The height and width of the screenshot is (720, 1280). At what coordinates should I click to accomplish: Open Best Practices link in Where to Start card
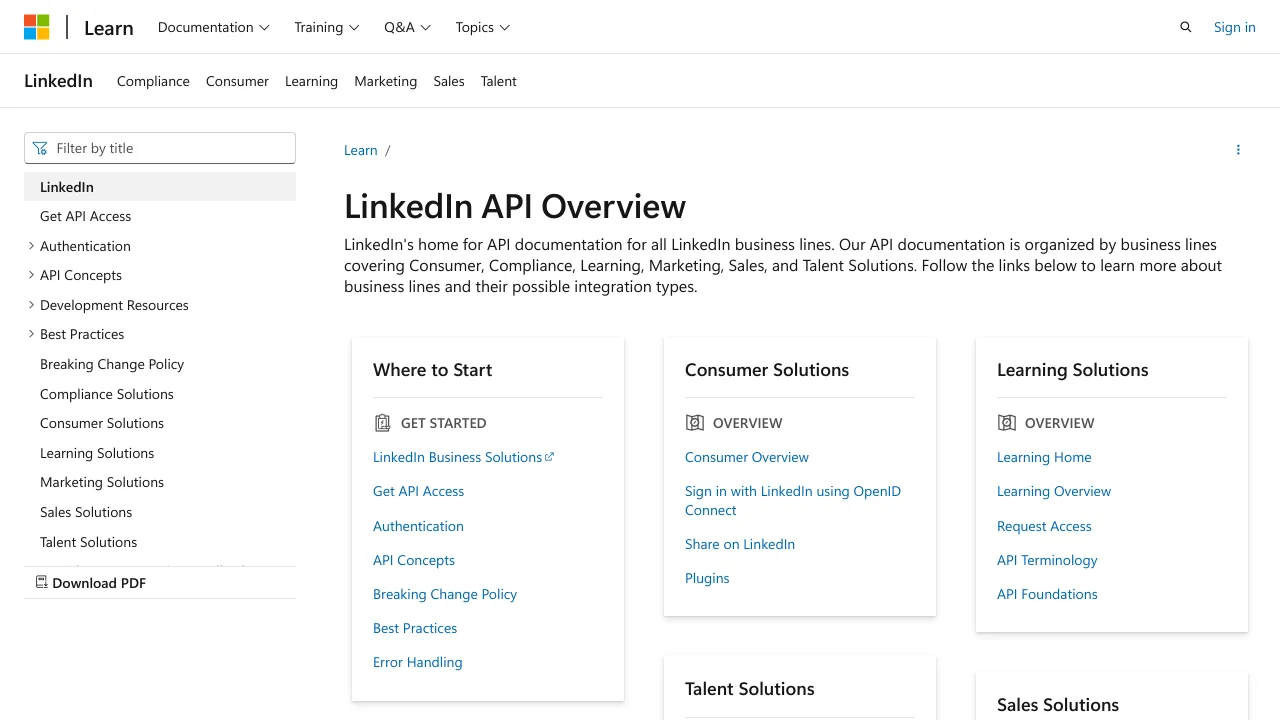[415, 628]
